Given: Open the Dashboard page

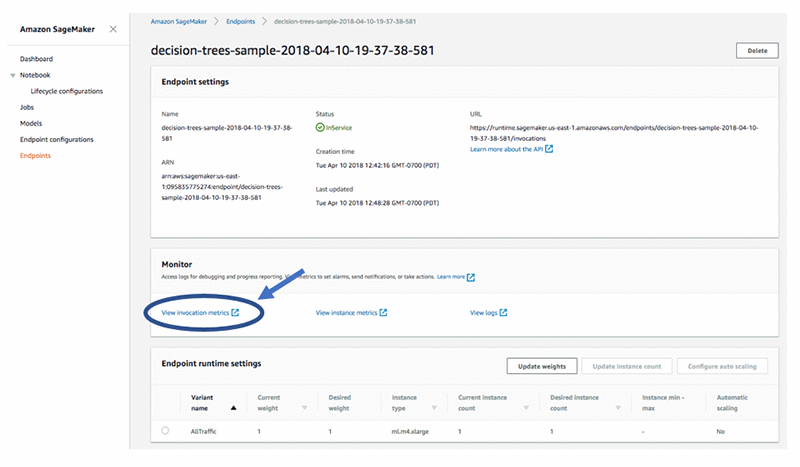Looking at the screenshot, I should (x=36, y=59).
